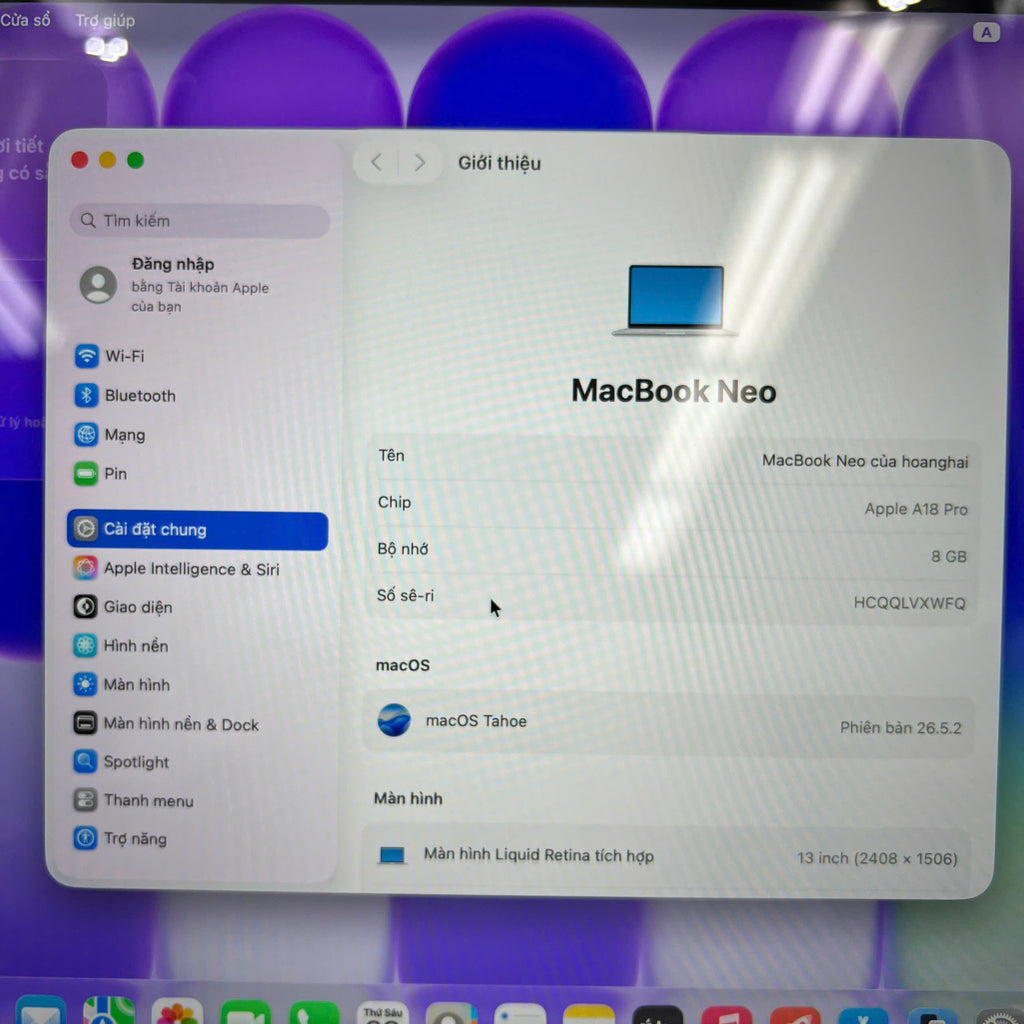Click the 13 inch (2408 × 1506) text
Viewport: 1024px width, 1024px height.
(x=877, y=857)
